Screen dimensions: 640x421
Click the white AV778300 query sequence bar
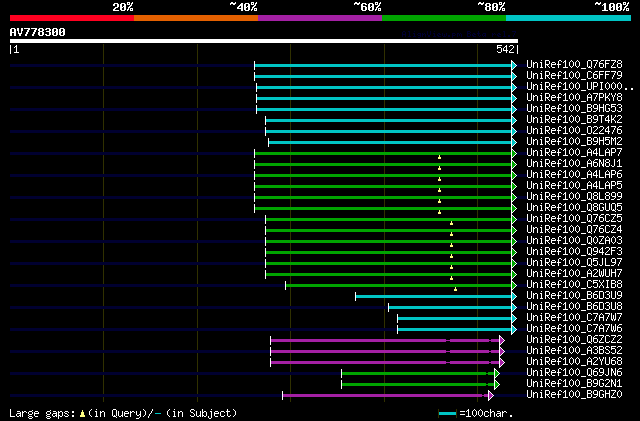coord(264,41)
